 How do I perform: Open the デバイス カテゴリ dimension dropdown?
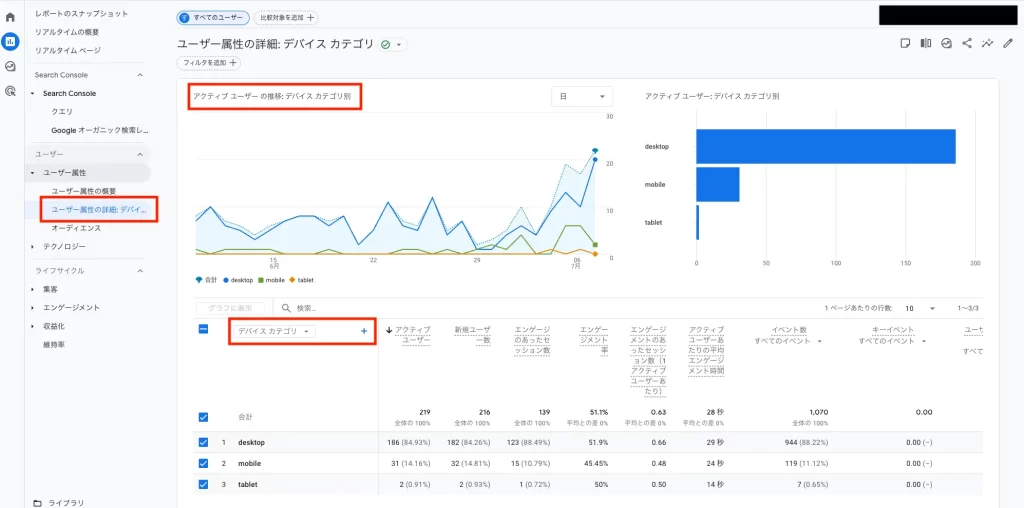coord(274,331)
